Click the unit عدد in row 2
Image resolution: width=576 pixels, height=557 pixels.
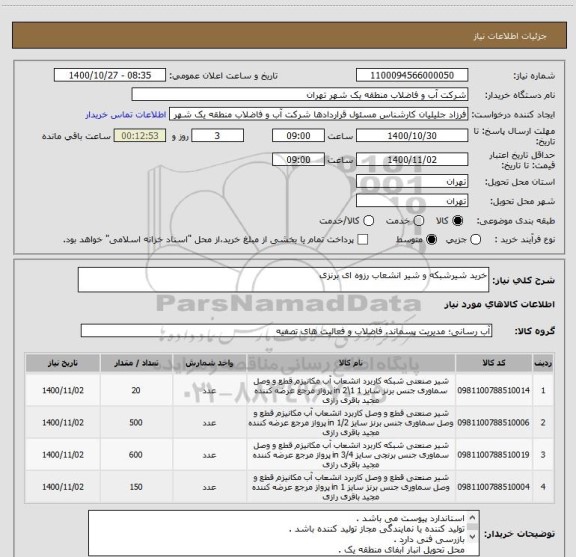click(209, 423)
